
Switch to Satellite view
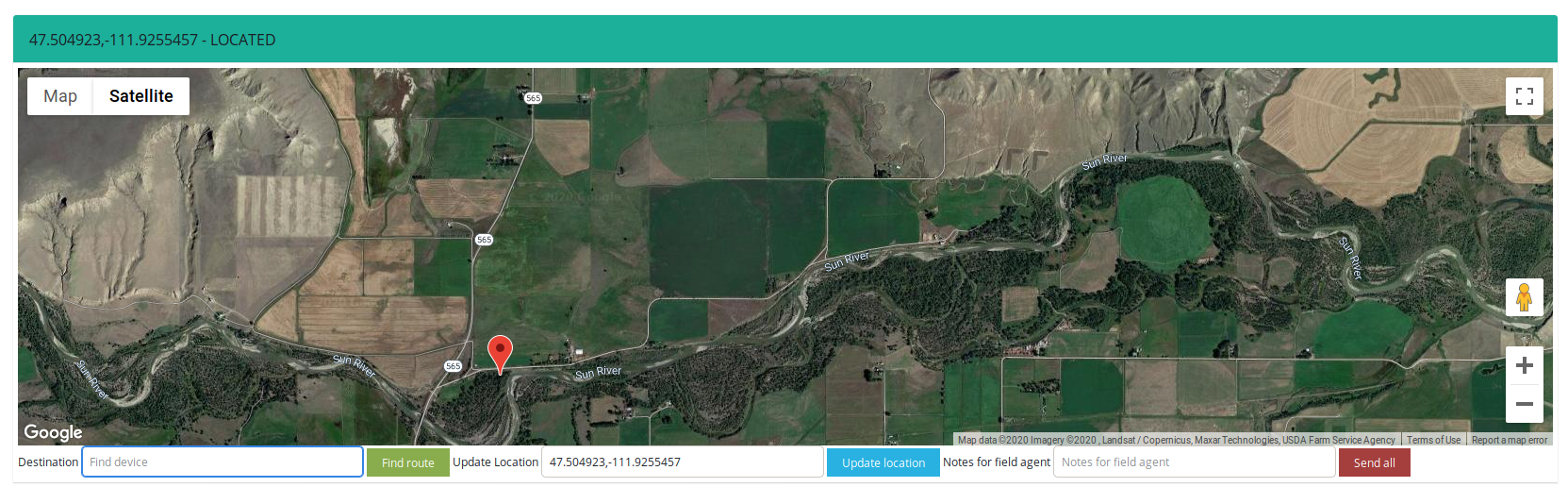141,96
